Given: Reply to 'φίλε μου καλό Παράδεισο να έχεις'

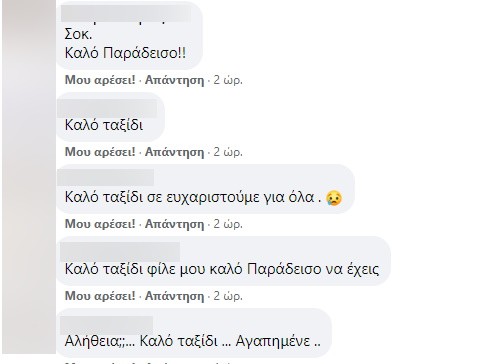Looking at the screenshot, I should (x=174, y=296).
